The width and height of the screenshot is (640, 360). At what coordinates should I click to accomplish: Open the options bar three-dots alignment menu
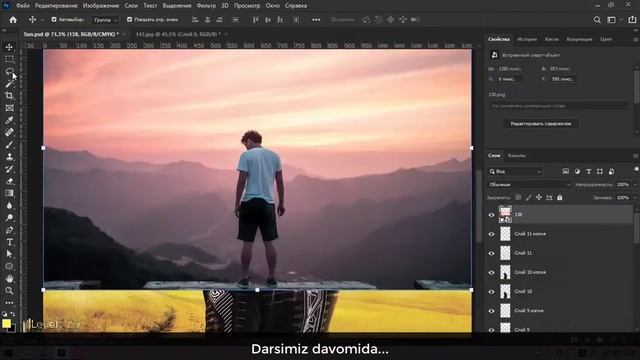pyautogui.click(x=316, y=20)
